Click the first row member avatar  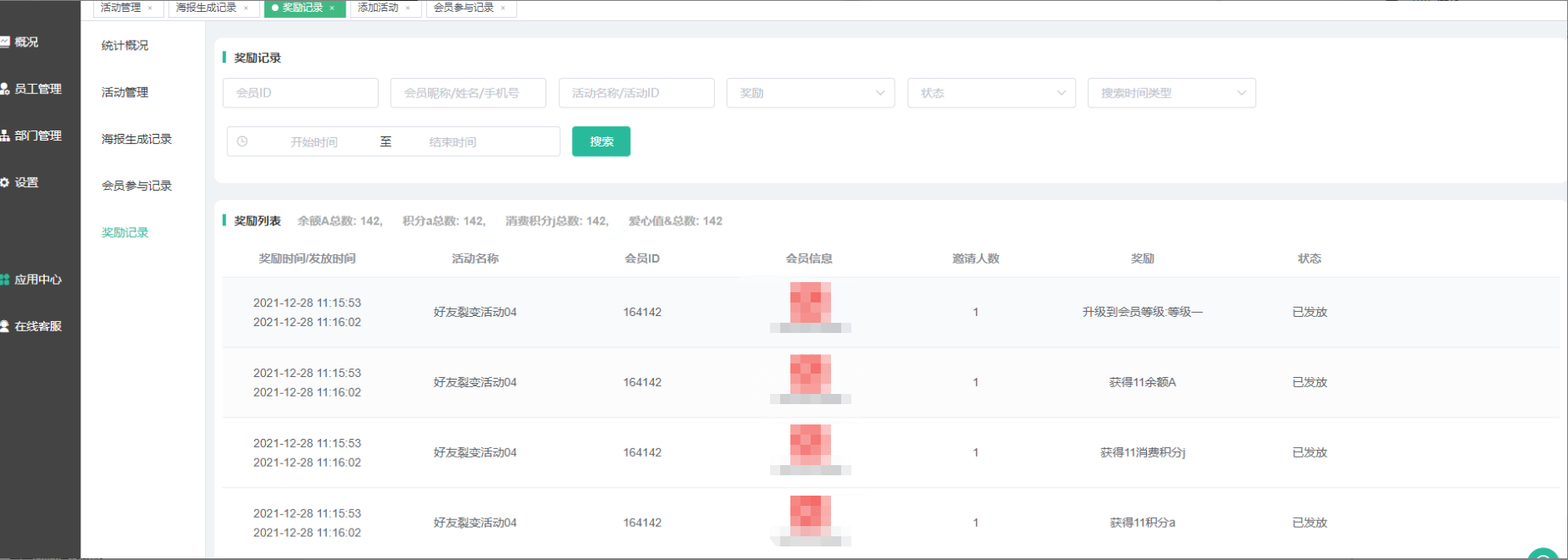point(810,302)
